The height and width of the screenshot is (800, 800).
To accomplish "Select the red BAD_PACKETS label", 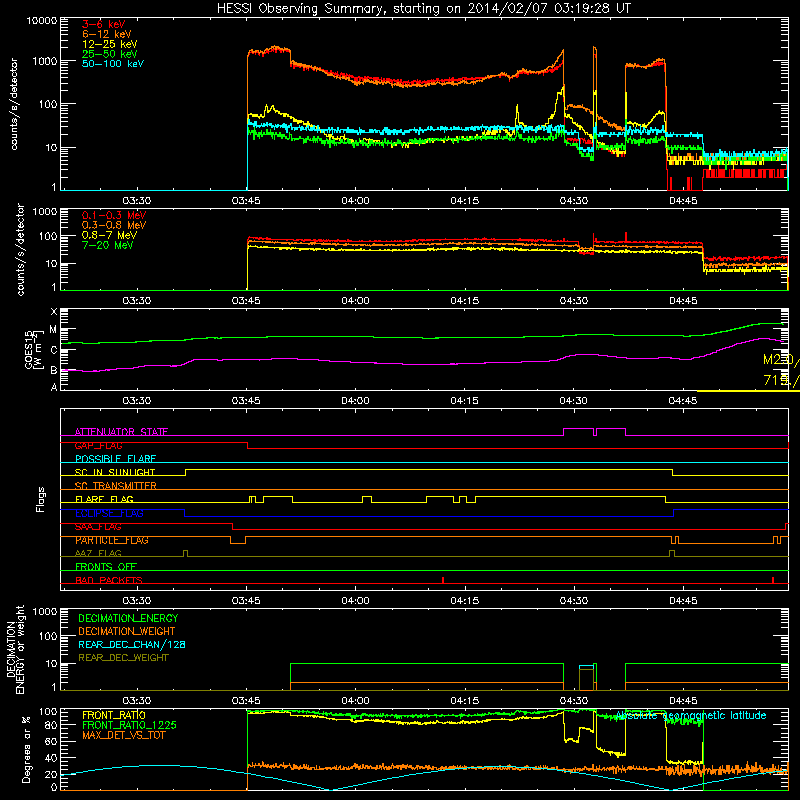I will (x=109, y=580).
